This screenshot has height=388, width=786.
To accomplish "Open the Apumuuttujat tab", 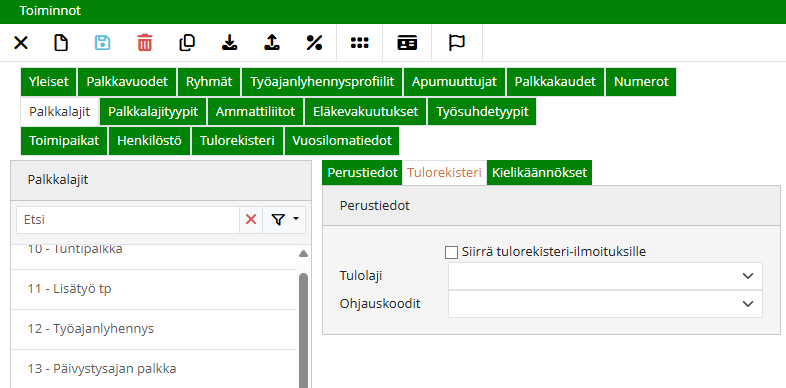I will (455, 82).
